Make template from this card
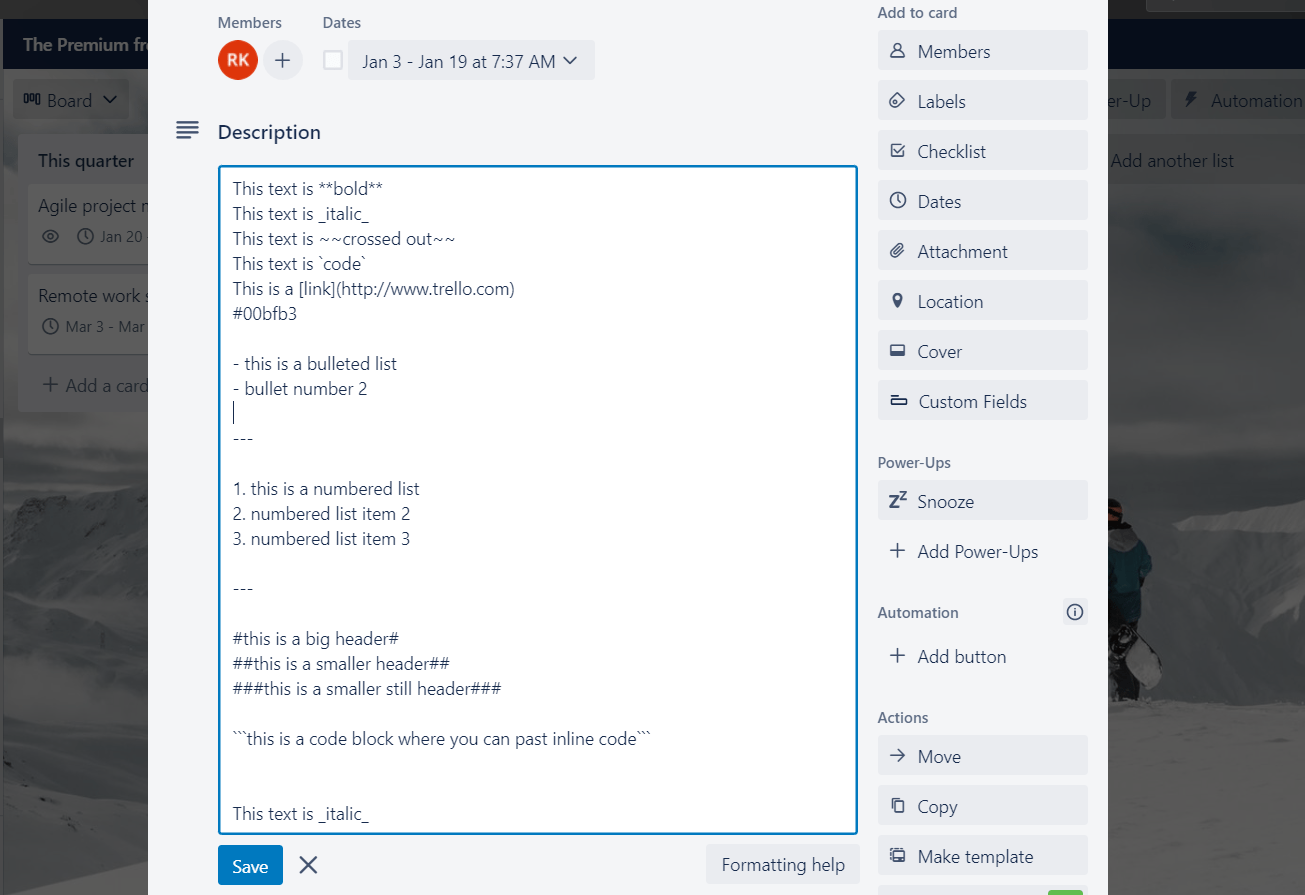Screen dimensions: 1305x895 (x=982, y=856)
